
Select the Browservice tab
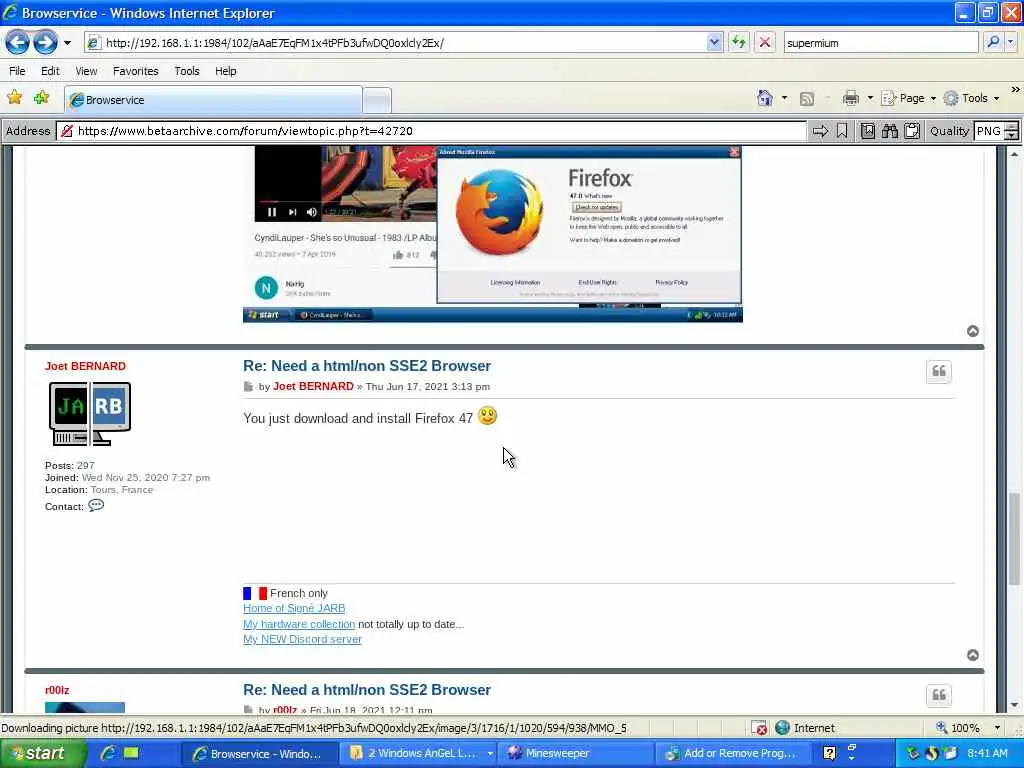click(x=214, y=100)
